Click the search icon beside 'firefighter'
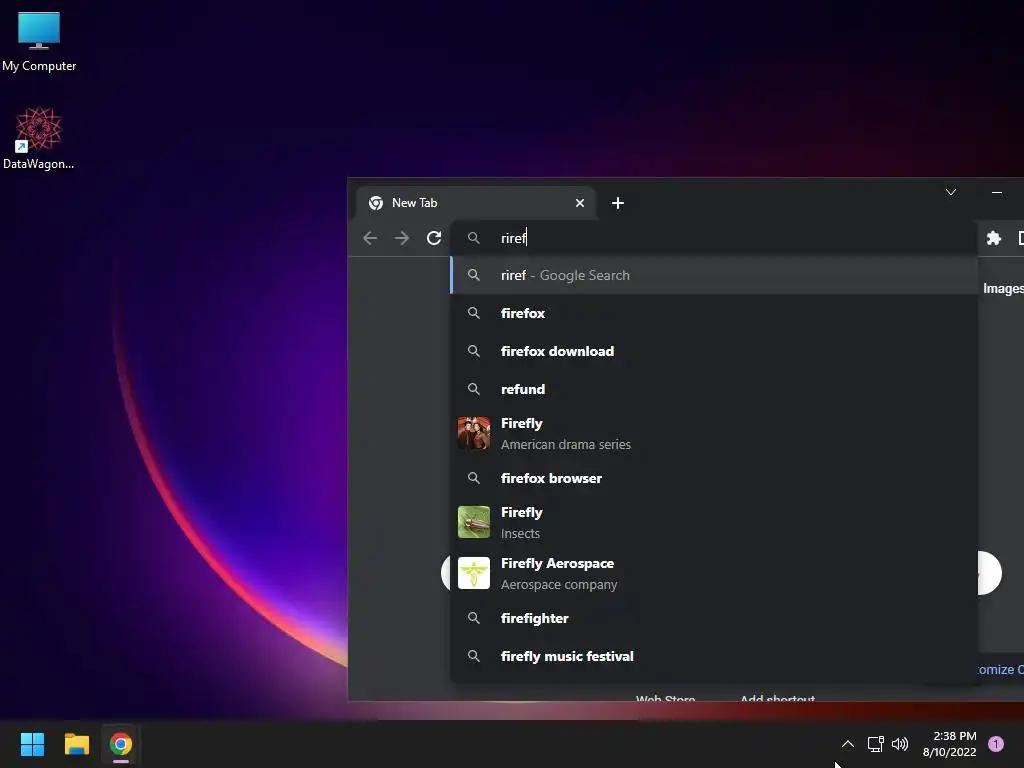 point(473,618)
